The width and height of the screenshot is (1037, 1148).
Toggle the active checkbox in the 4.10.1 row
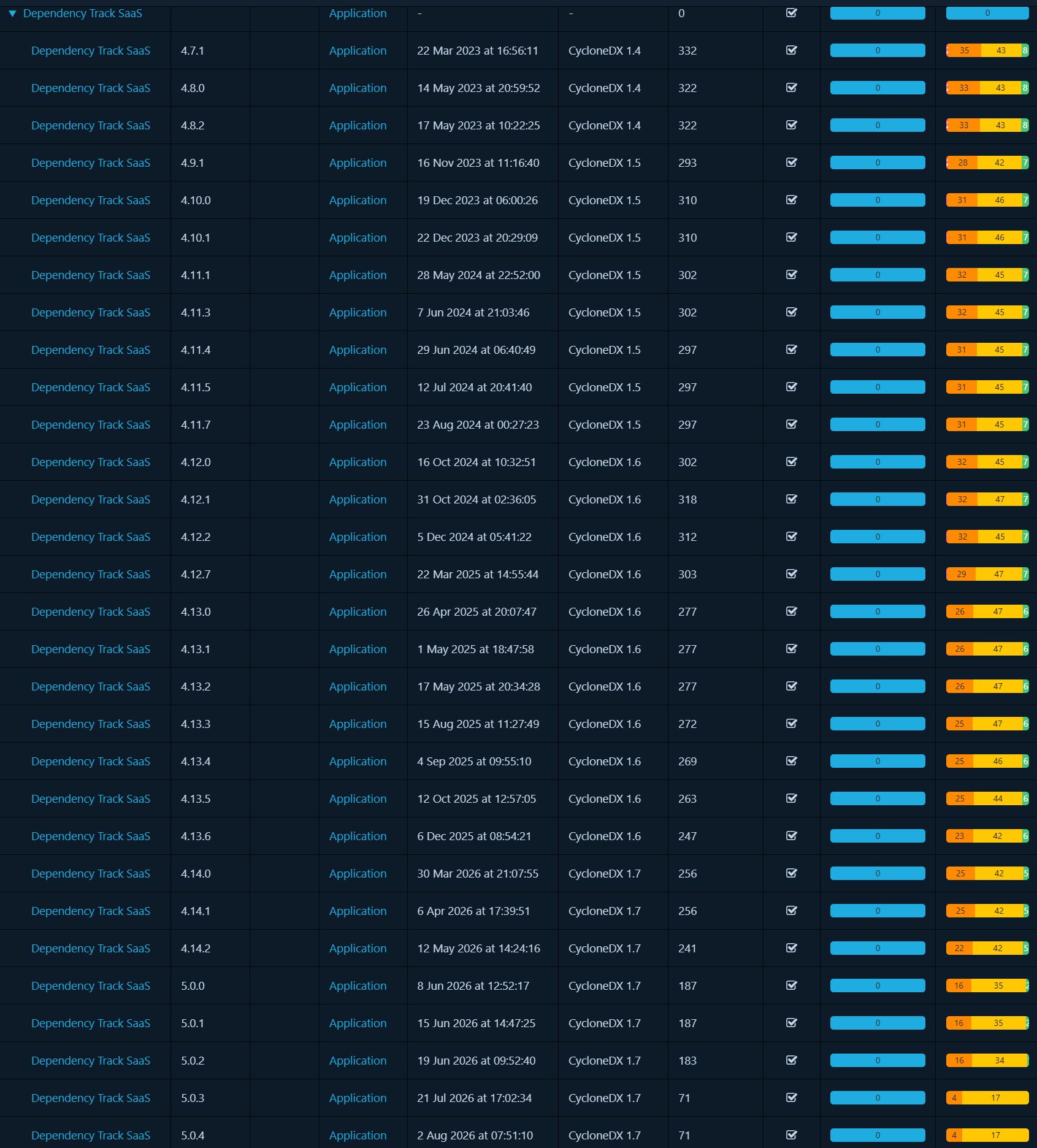[x=792, y=237]
